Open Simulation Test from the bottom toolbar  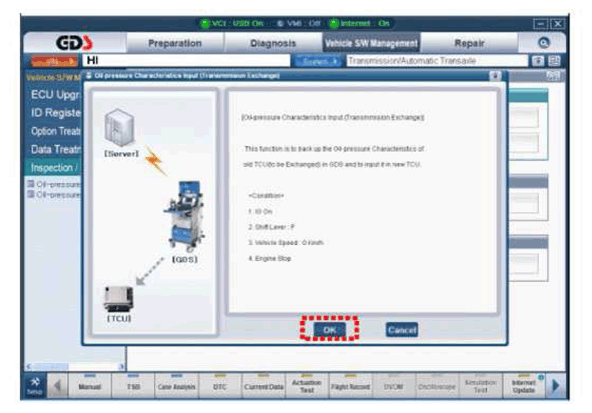480,386
